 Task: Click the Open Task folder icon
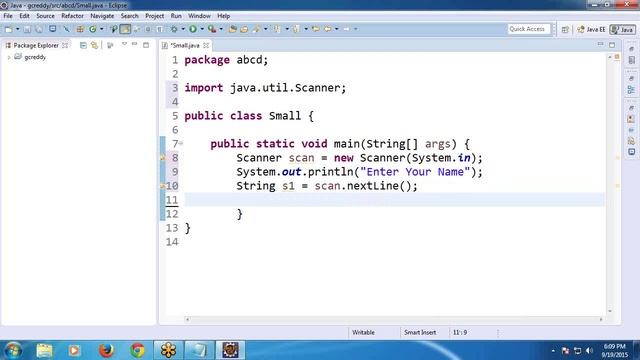244,29
